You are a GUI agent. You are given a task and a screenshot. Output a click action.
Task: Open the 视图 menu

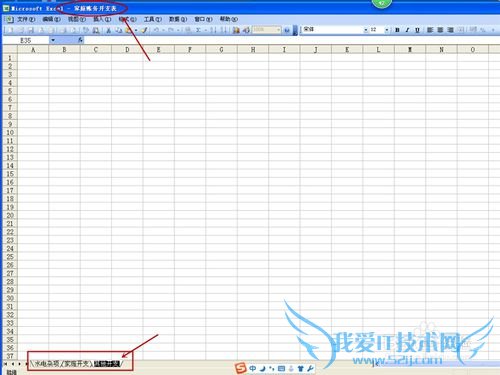[77, 19]
